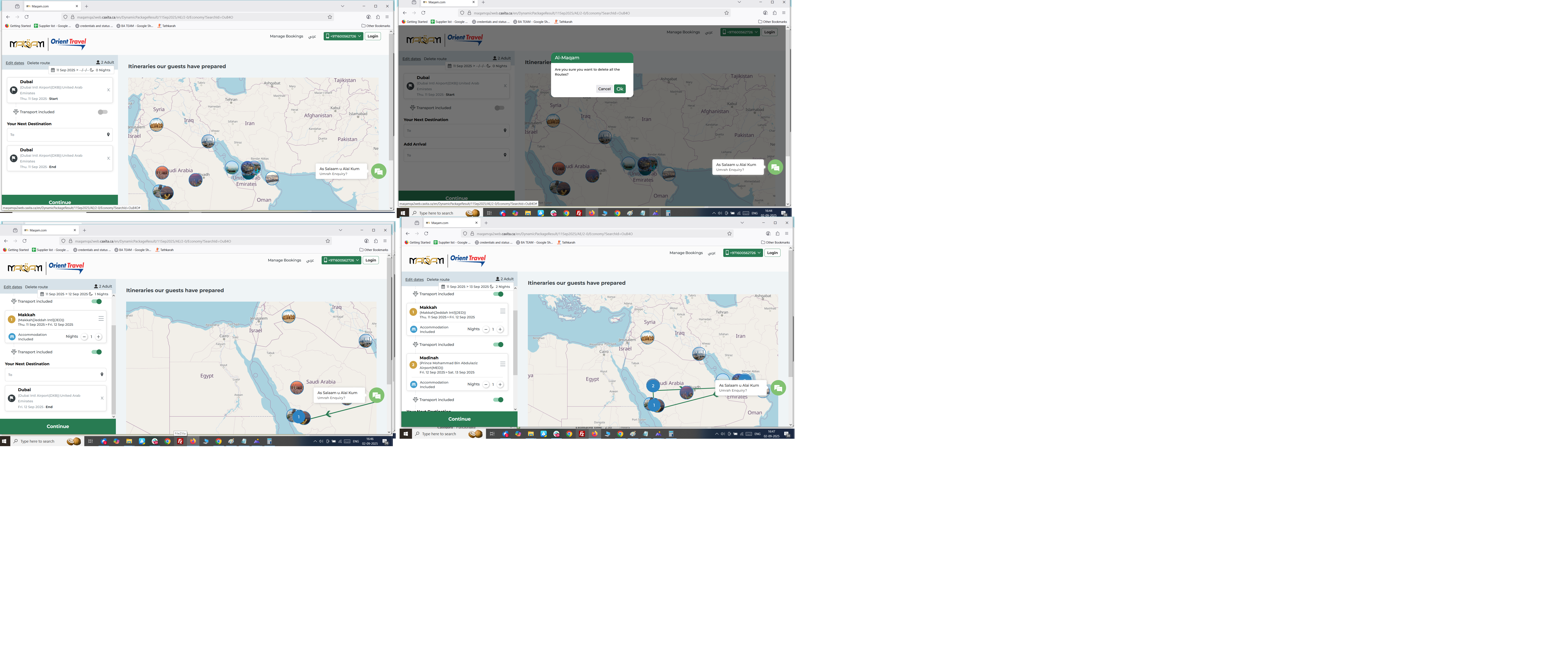Click calendar icon beside 11 Sep–13 Sep 2025 range
Image resolution: width=1568 pixels, height=672 pixels.
[443, 286]
